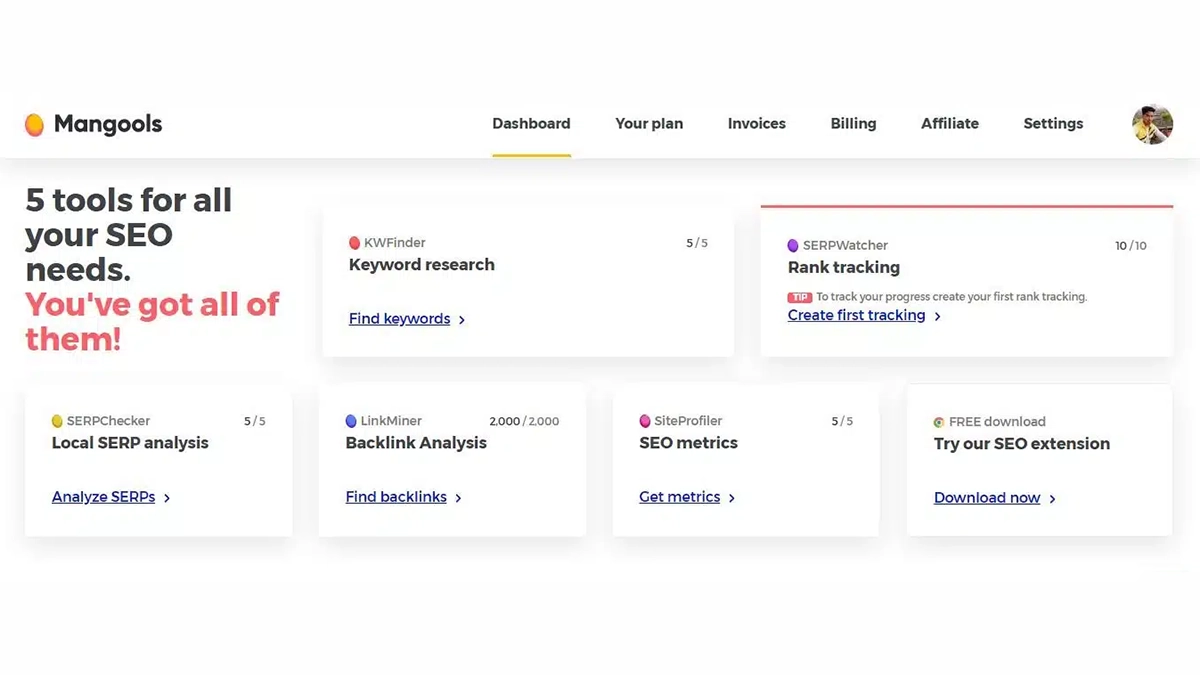Switch to the Billing tab
This screenshot has height=675, width=1200.
pos(853,124)
